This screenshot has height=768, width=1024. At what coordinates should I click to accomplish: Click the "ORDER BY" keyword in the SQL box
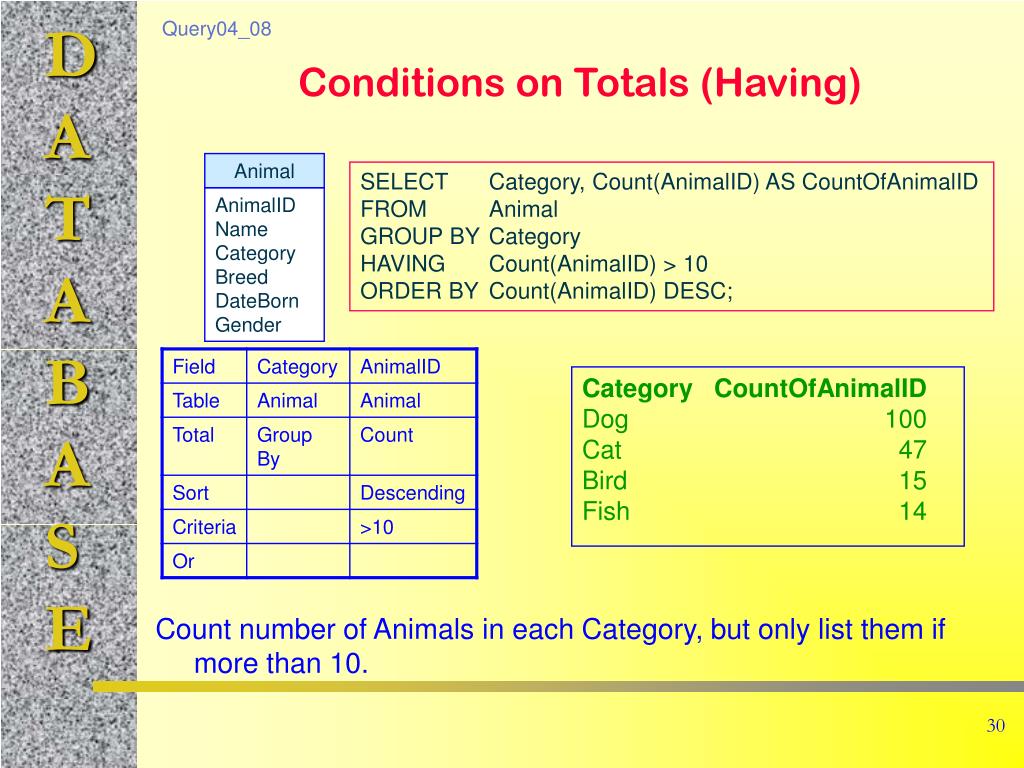(419, 291)
